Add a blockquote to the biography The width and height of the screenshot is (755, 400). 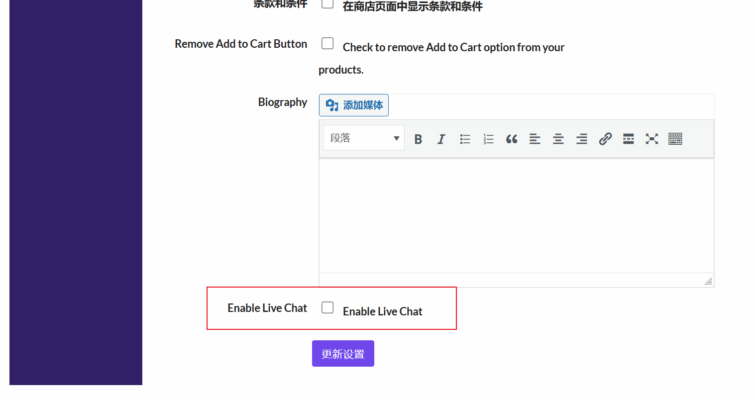pos(511,139)
